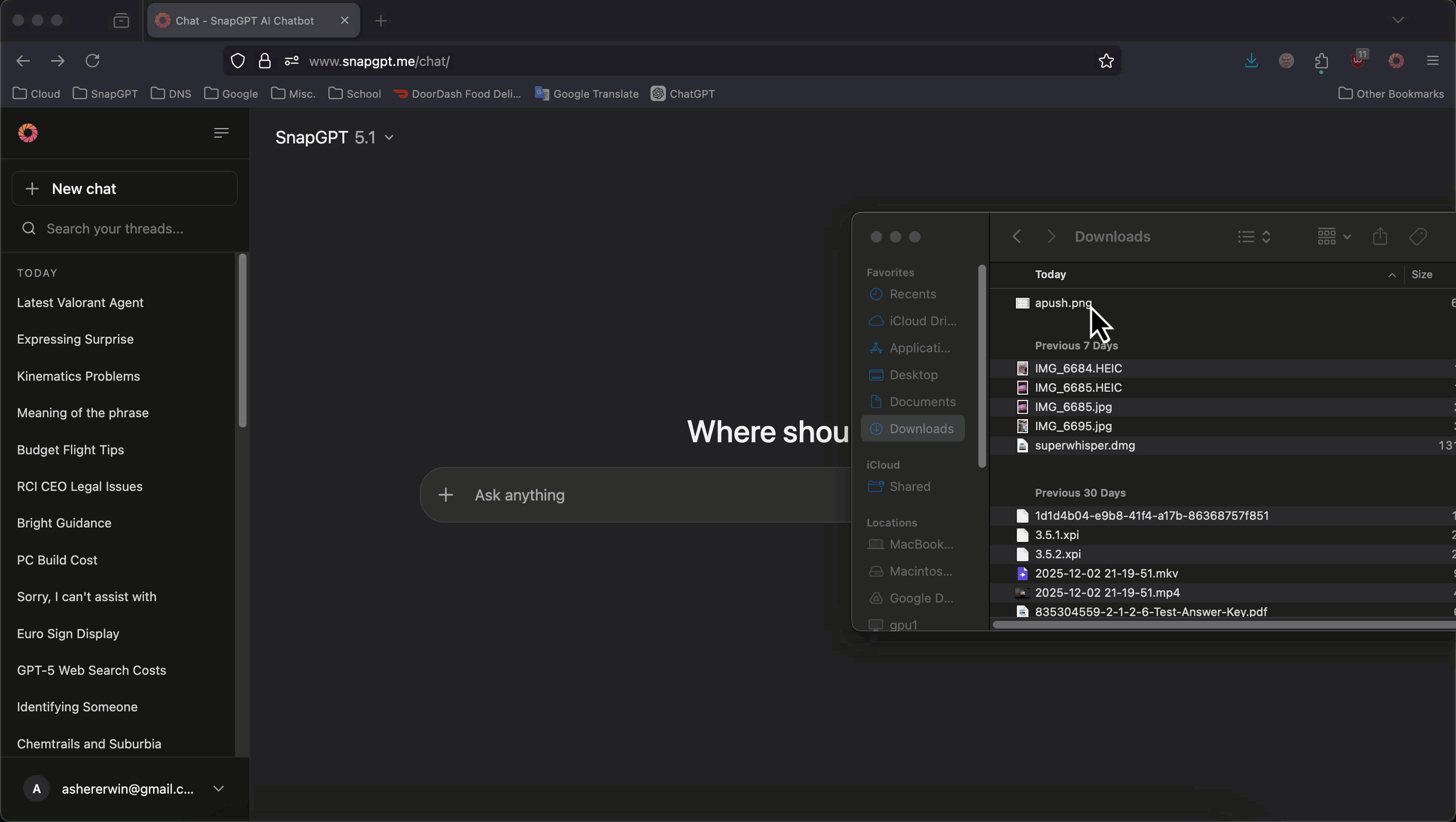Select iCloud Drive in Finder sidebar
This screenshot has height=822, width=1456.
[x=912, y=321]
